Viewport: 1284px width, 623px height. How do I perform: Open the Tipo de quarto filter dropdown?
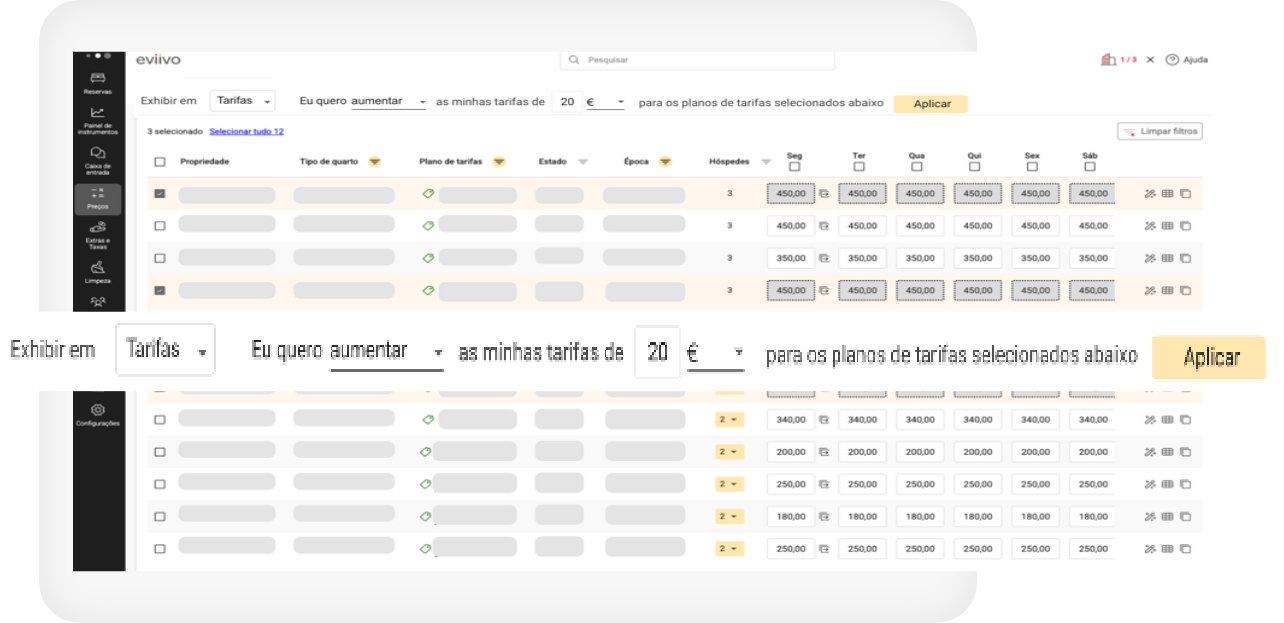click(x=375, y=162)
